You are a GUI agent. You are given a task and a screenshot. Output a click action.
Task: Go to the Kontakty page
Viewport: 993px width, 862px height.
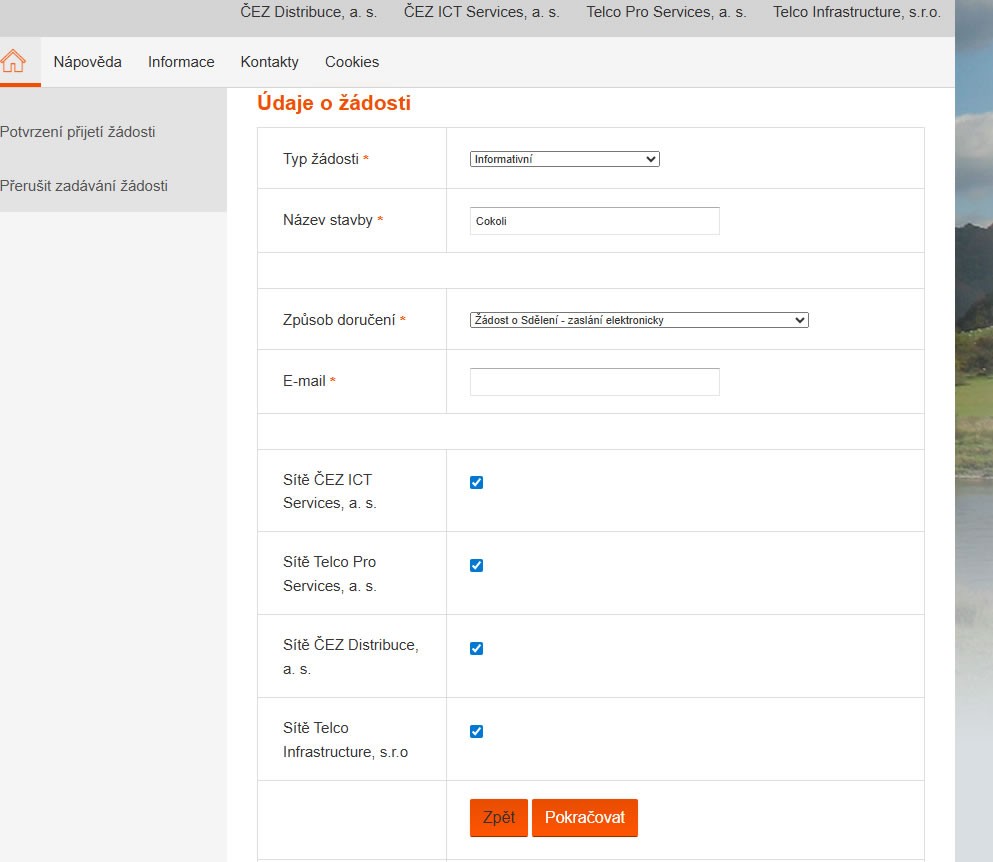pyautogui.click(x=269, y=62)
